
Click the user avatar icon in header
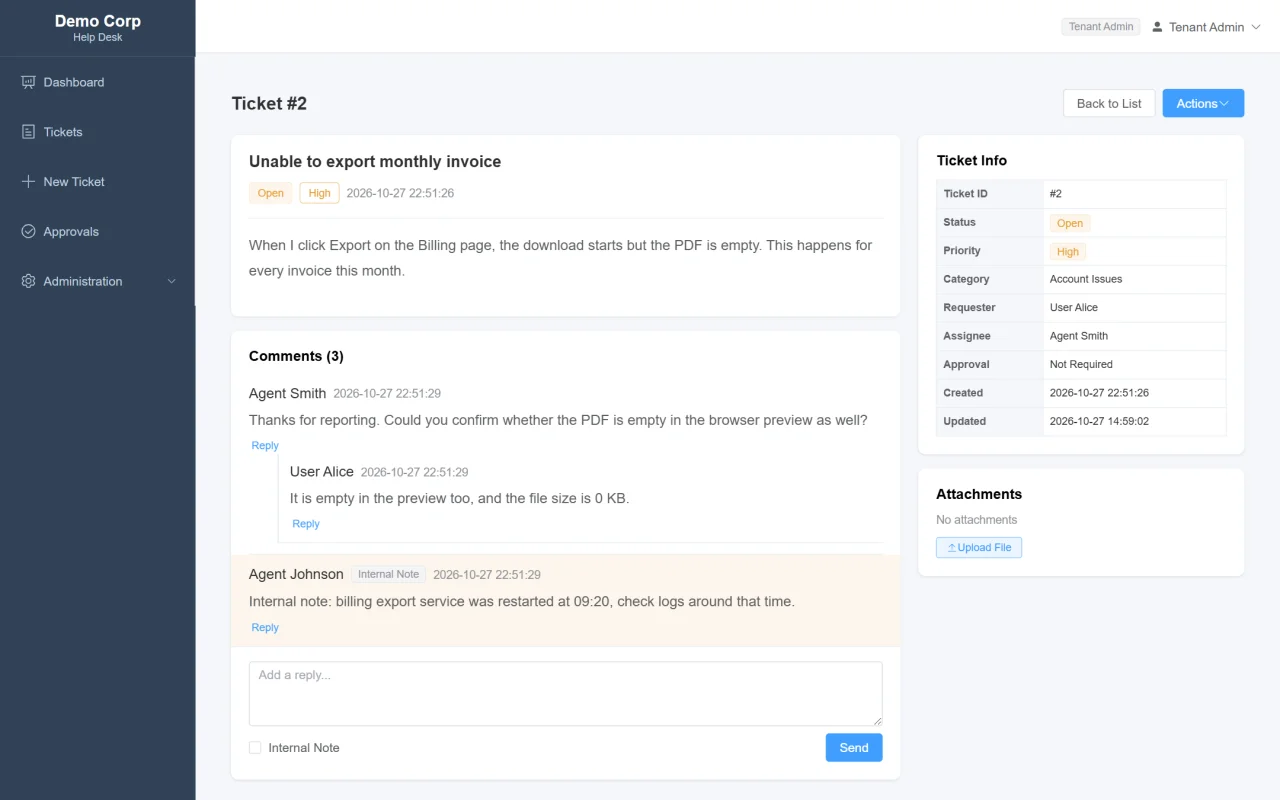[x=1158, y=27]
